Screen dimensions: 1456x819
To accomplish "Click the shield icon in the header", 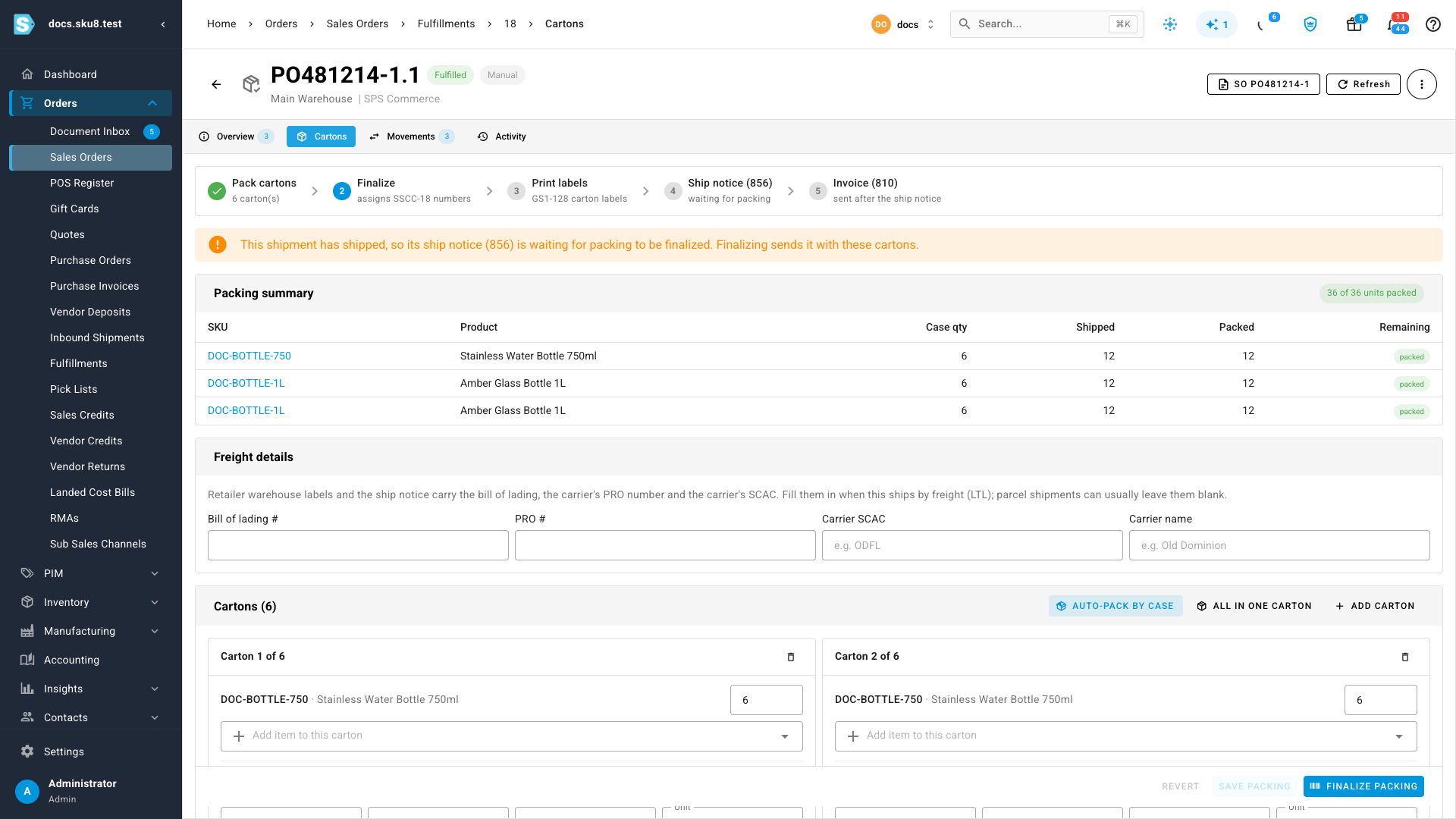I will tap(1310, 24).
